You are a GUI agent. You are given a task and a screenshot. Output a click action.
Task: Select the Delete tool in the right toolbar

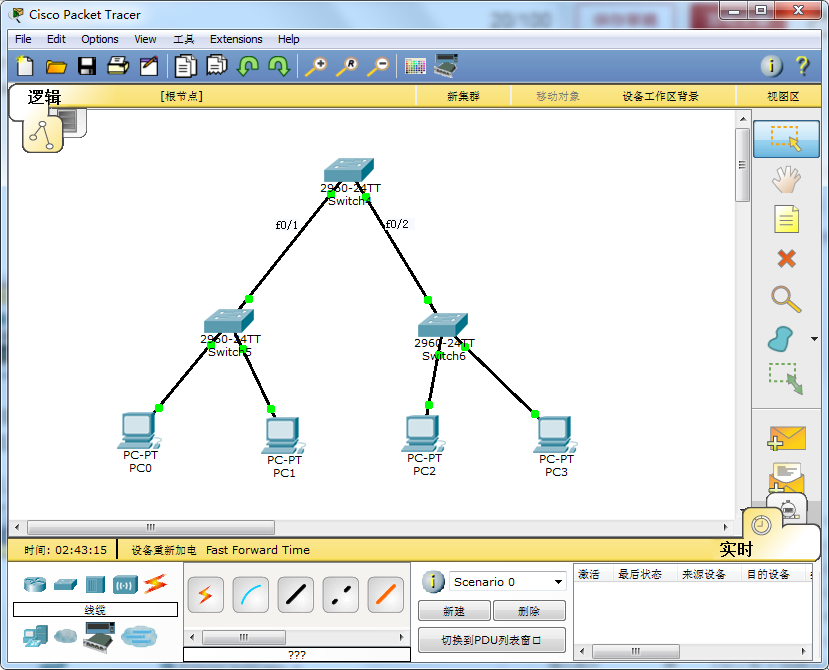pos(786,259)
